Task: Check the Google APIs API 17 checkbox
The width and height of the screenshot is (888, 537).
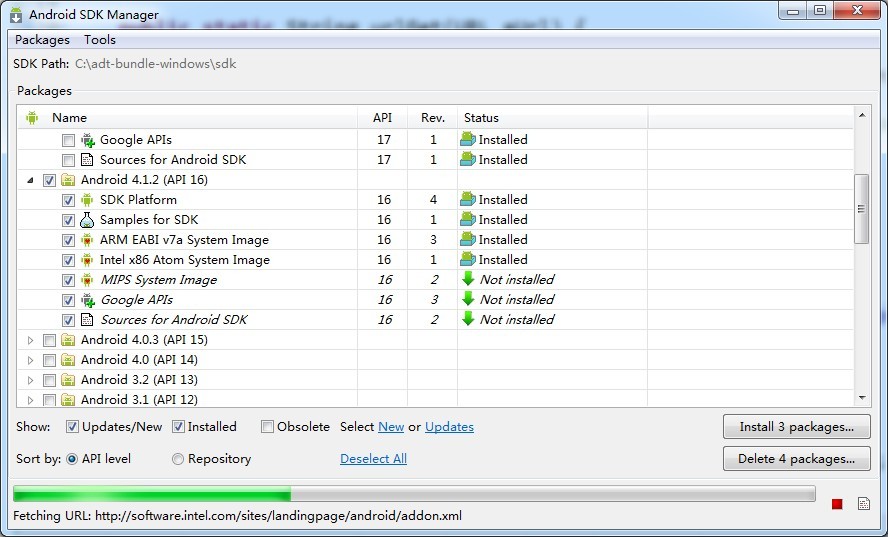Action: (68, 140)
